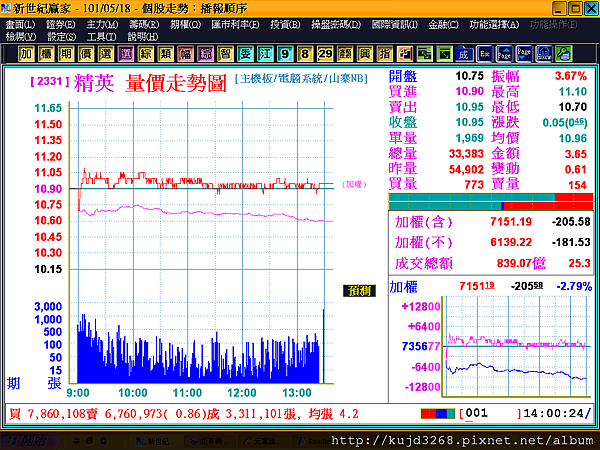The height and width of the screenshot is (450, 600).
Task: Open the 說明(H) menu
Action: tap(143, 37)
